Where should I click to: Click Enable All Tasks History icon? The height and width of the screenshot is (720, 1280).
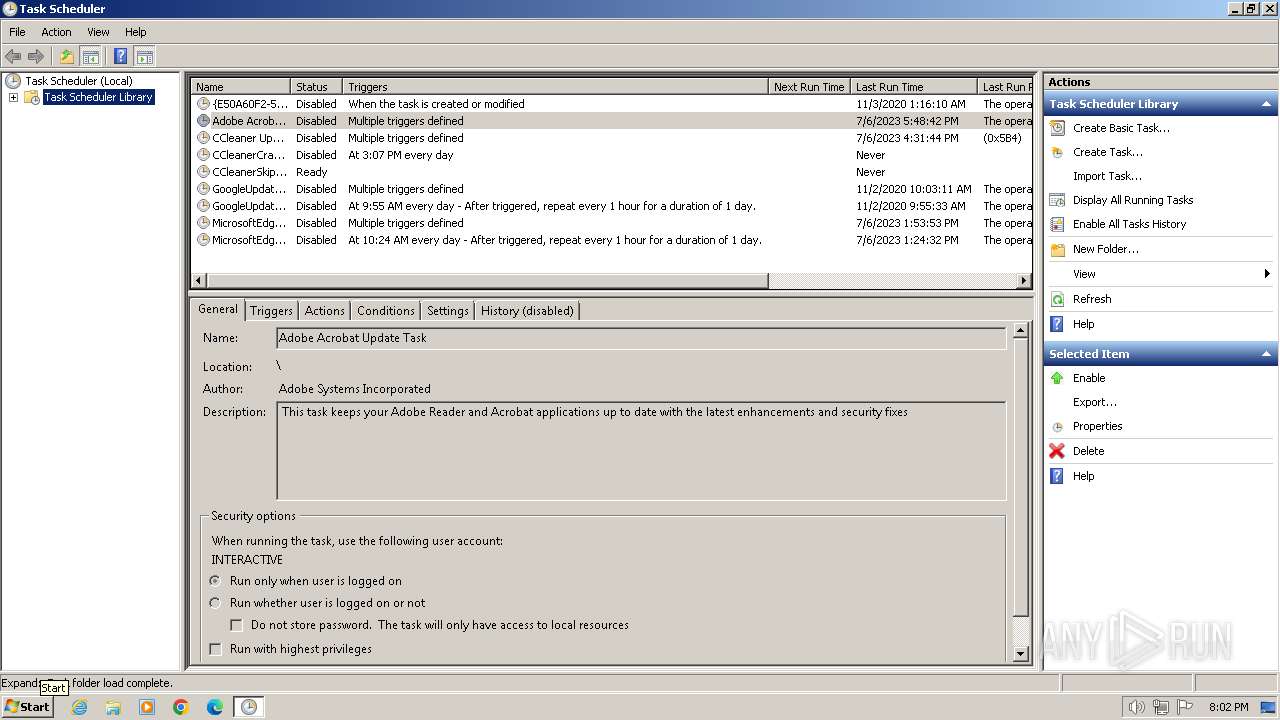click(1058, 224)
